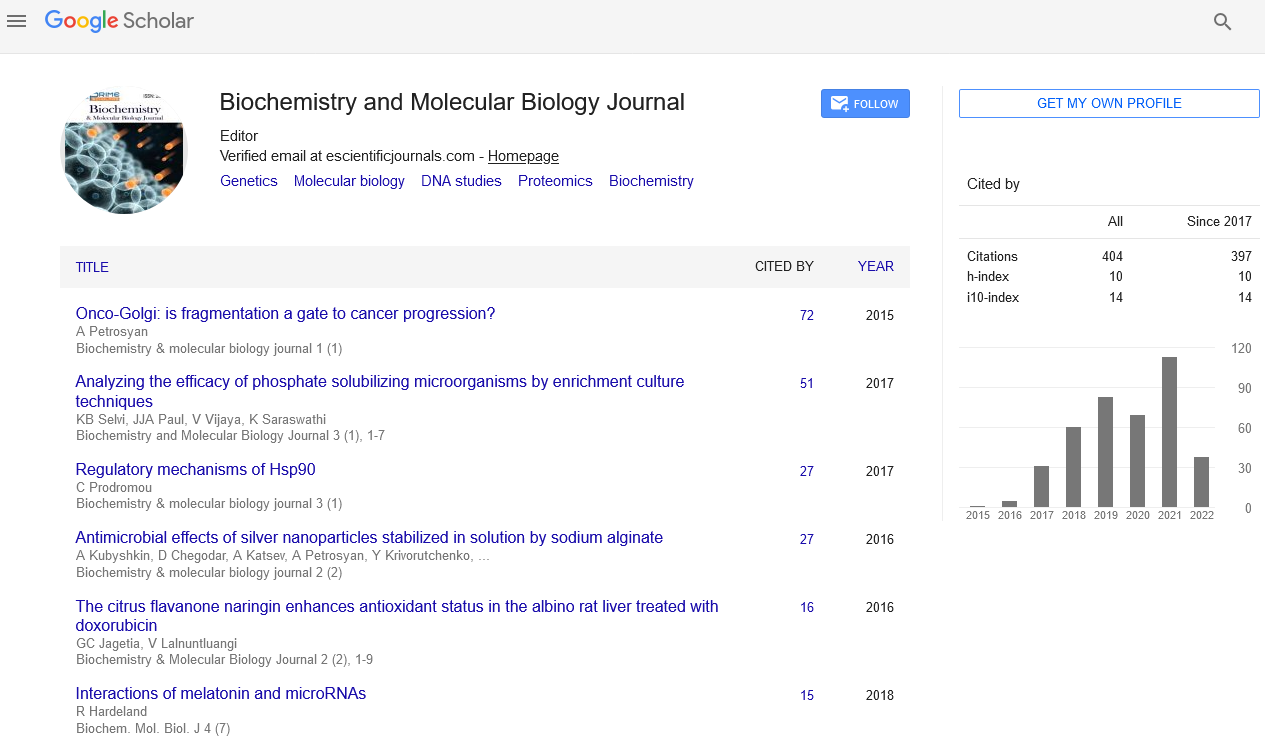Open silver nanoparticles antimicrobial effects article
This screenshot has height=742, width=1265.
point(369,538)
